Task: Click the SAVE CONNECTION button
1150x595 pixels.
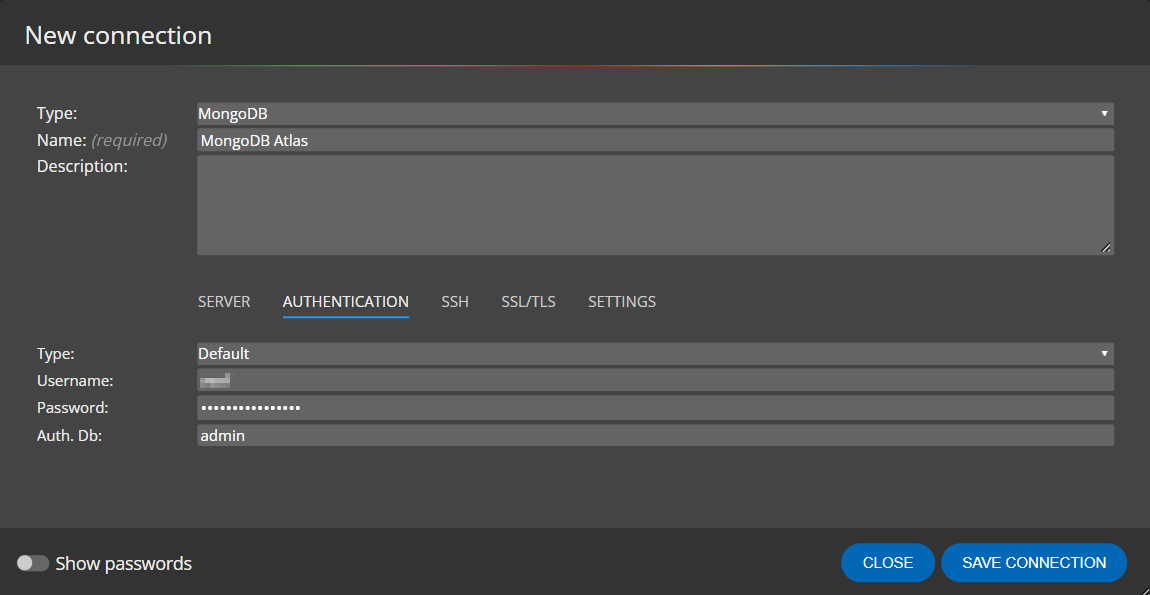Action: (1034, 562)
